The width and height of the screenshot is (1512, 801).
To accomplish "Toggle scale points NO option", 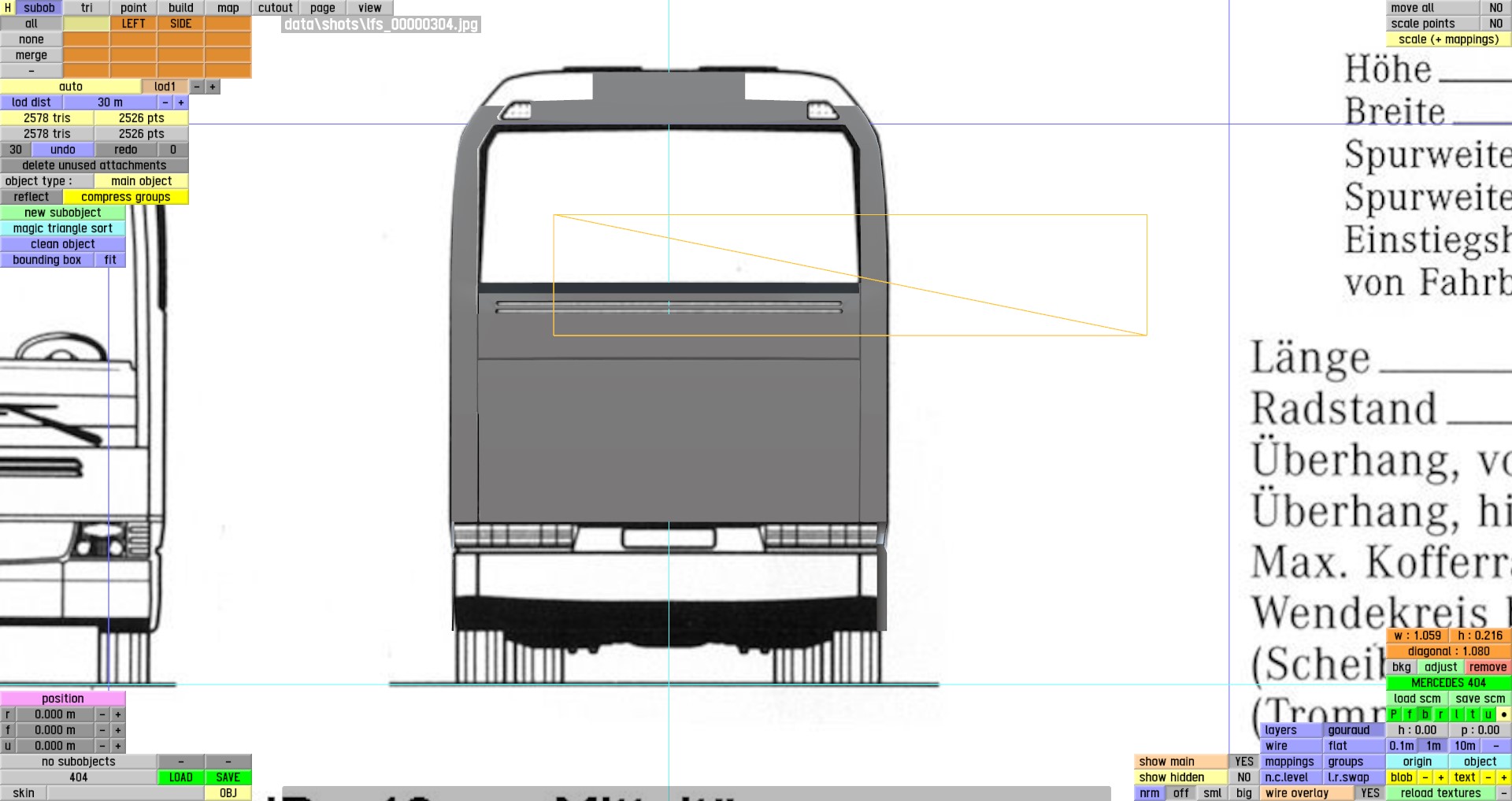I will [1496, 24].
